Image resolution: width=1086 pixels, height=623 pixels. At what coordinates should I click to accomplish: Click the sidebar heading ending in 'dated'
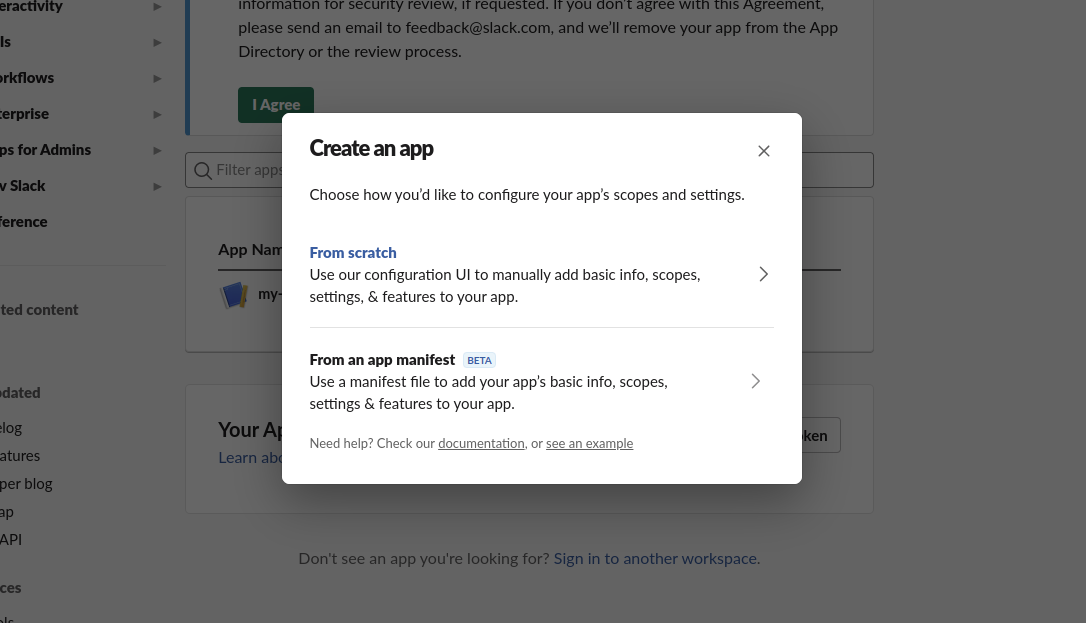20,392
